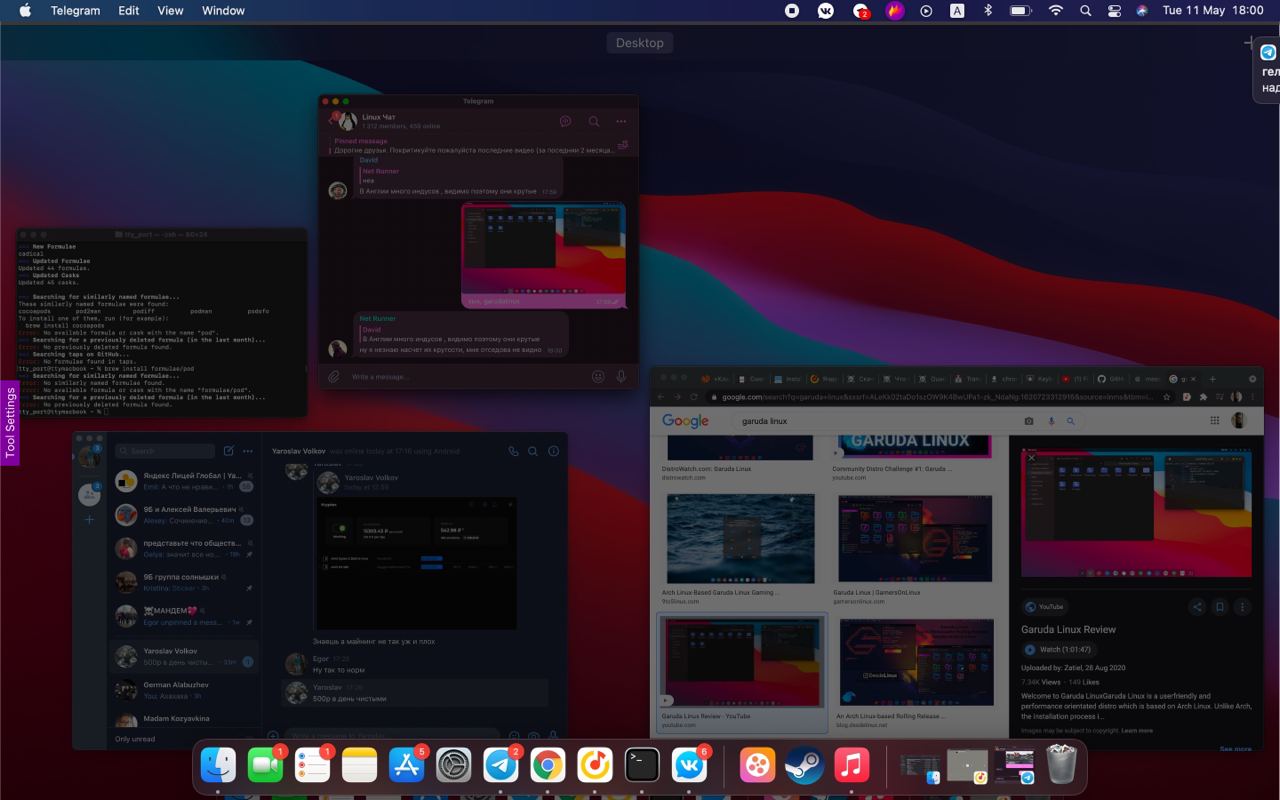Launch Steam from the Dock
Image resolution: width=1280 pixels, height=800 pixels.
804,766
